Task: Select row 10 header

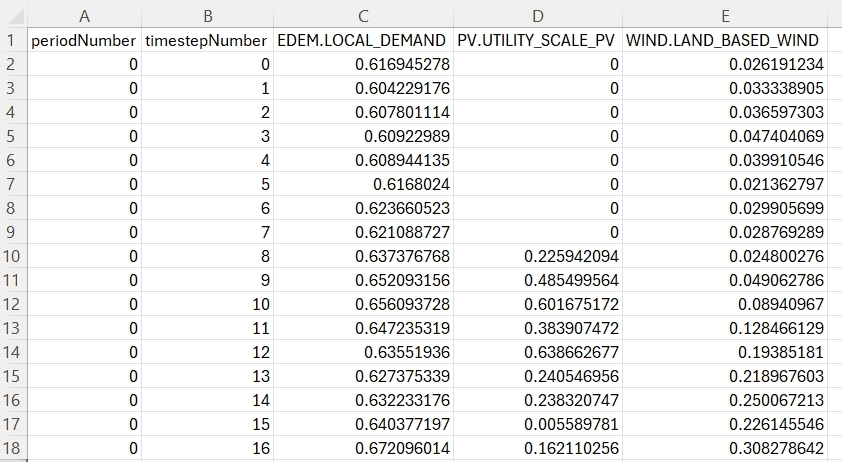Action: (12, 256)
